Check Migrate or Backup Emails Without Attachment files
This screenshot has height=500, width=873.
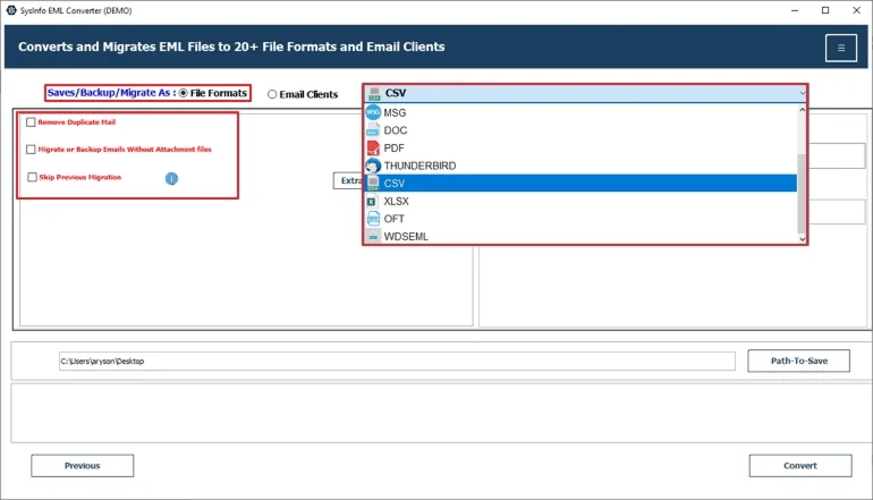(x=31, y=149)
